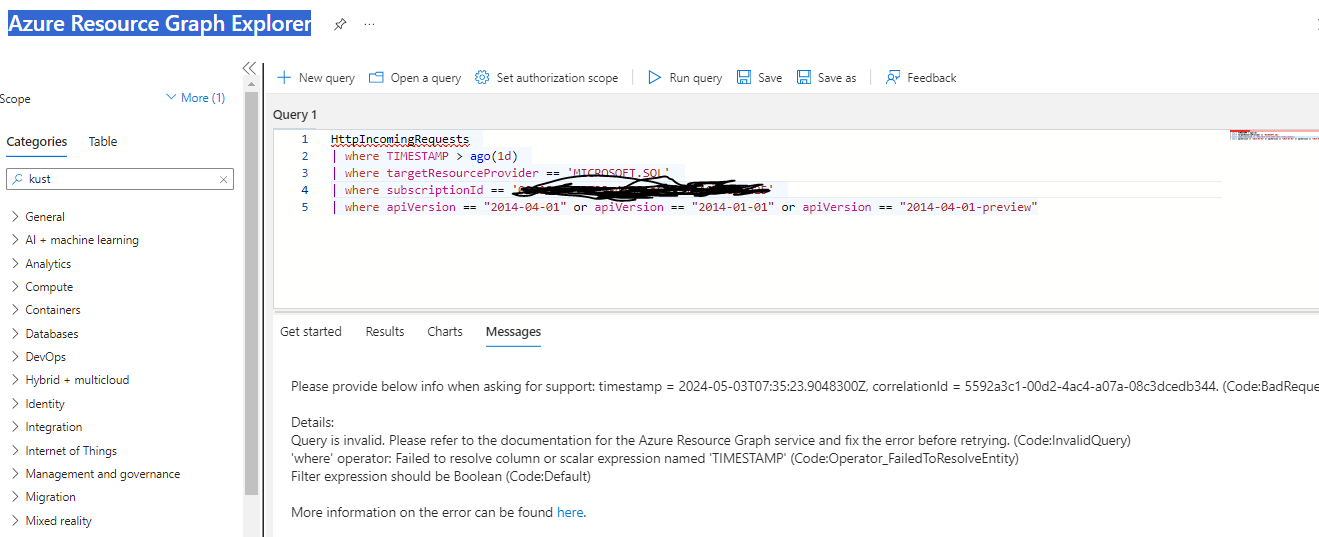Open the Results tab
Image resolution: width=1319 pixels, height=537 pixels.
pos(385,332)
